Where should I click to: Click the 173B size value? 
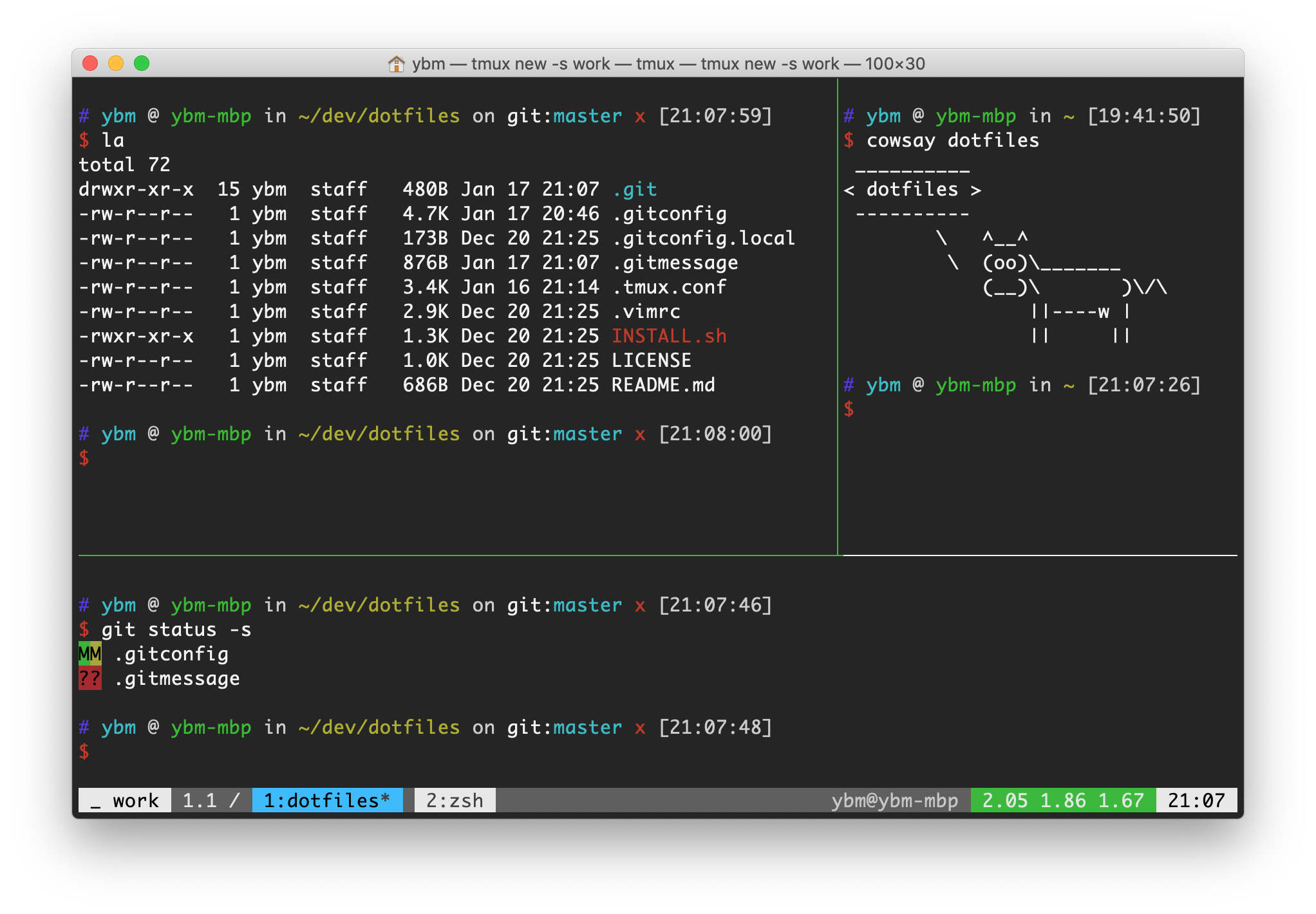pos(426,238)
